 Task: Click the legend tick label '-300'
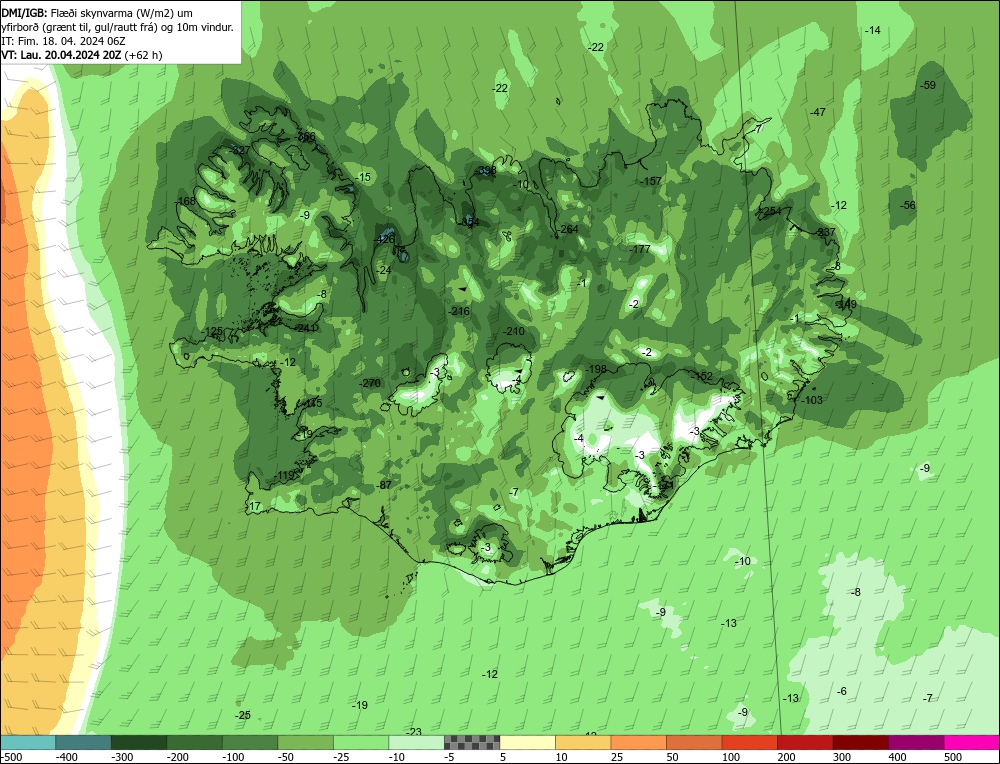tap(122, 757)
